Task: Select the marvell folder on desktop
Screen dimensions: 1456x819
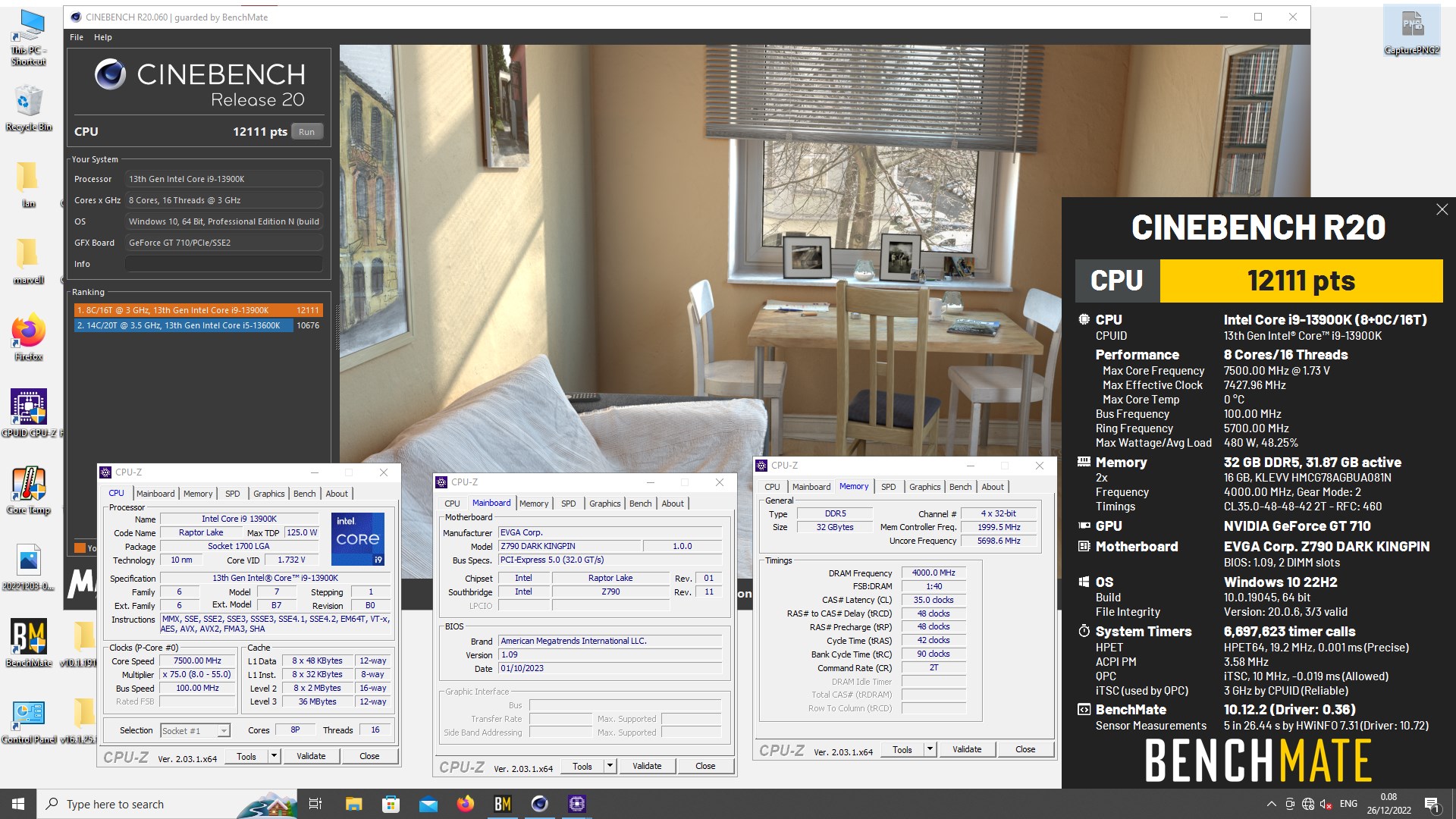Action: pos(28,260)
